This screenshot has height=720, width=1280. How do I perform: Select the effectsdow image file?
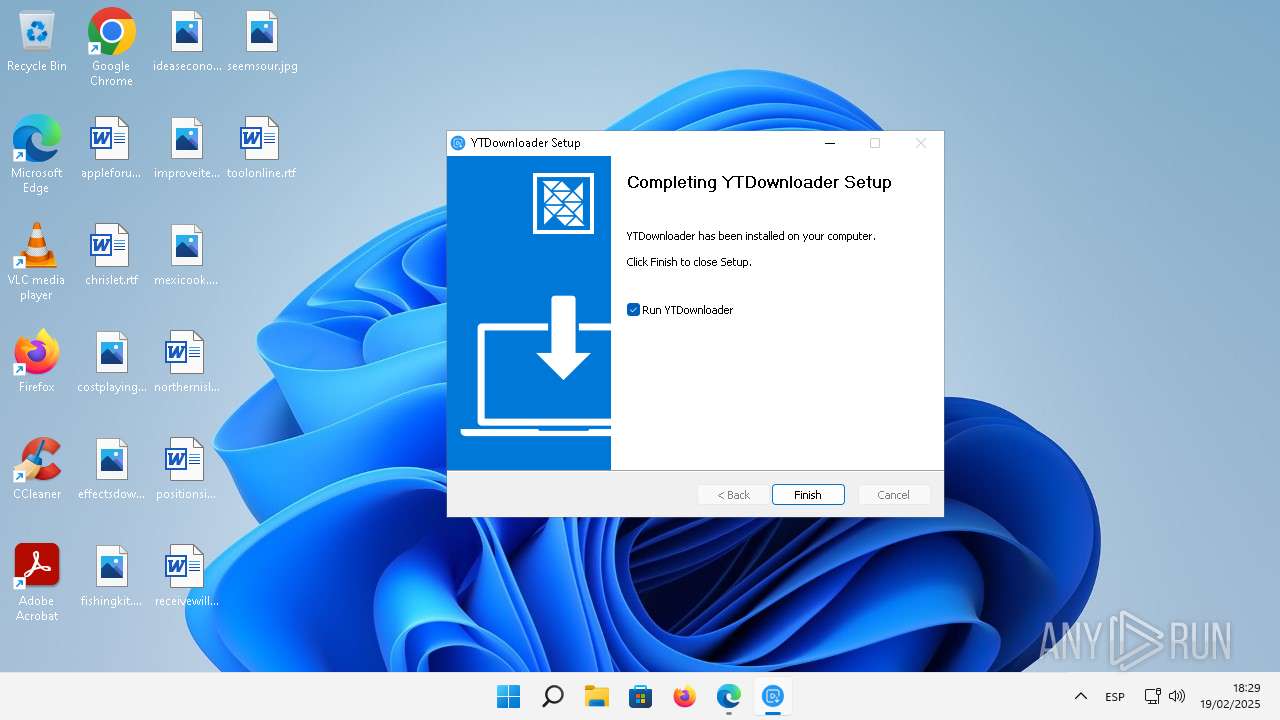(111, 470)
